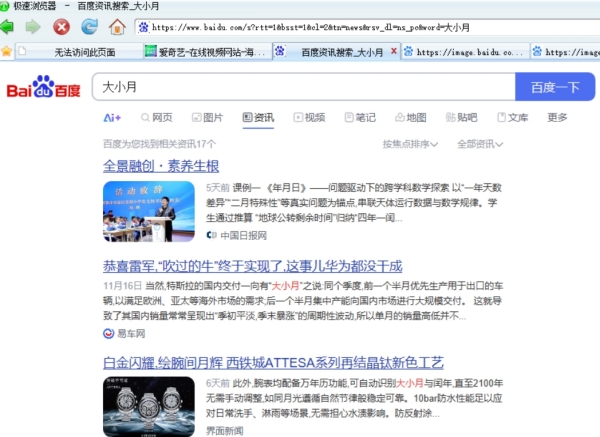Screen dimensions: 600x437
Task: Click the Baidu logo
Action: [x=43, y=89]
